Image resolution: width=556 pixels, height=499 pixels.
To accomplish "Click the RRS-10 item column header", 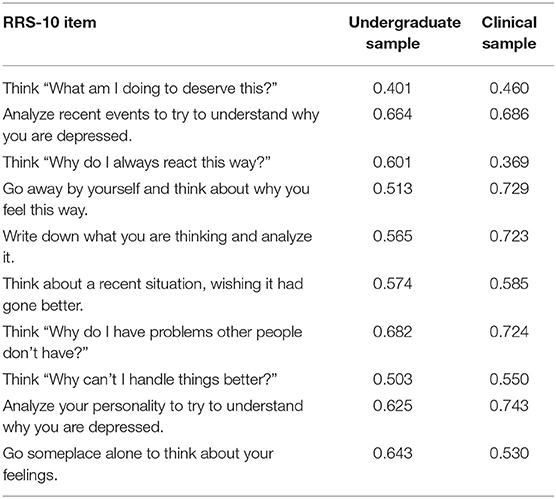I will [50, 23].
